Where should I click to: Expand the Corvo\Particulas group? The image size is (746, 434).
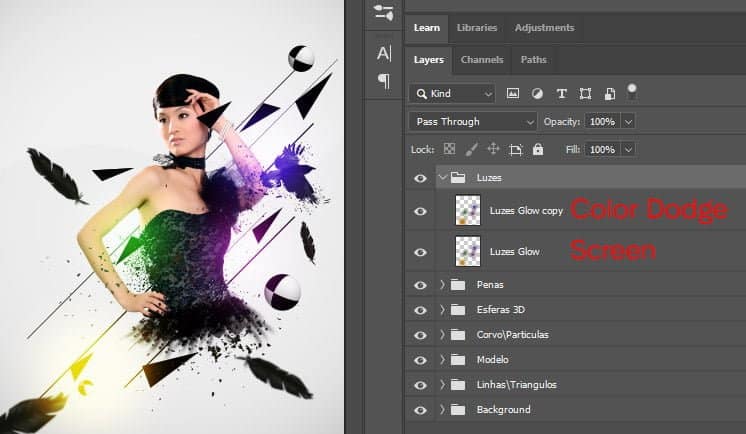coord(442,335)
